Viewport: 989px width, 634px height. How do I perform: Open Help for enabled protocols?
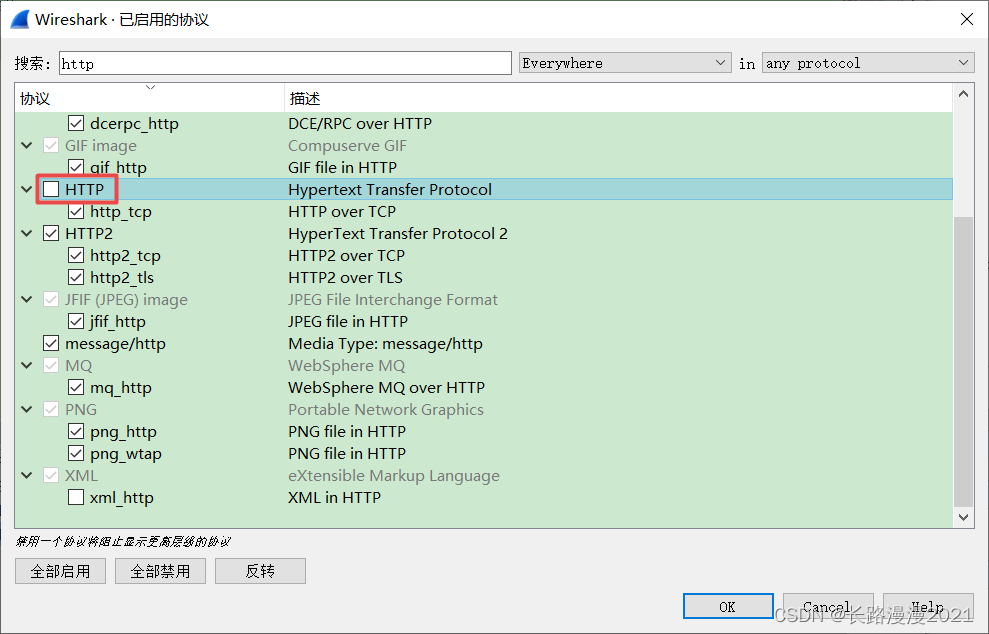[x=928, y=606]
